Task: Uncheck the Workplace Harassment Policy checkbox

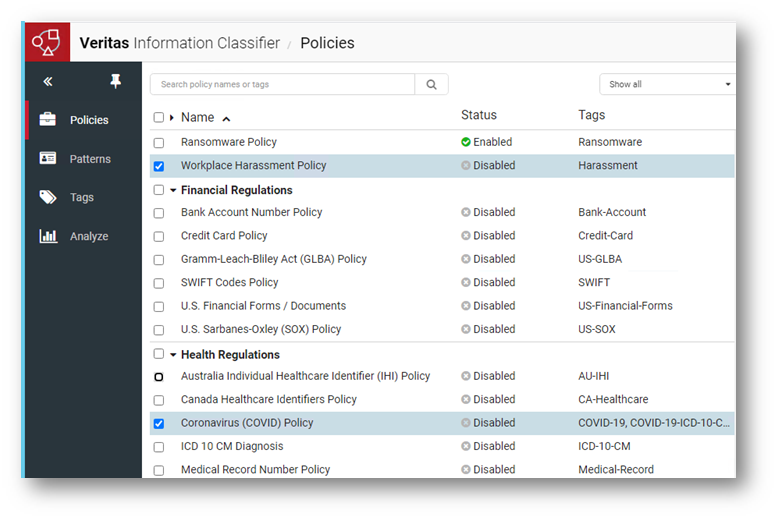Action: coord(159,166)
